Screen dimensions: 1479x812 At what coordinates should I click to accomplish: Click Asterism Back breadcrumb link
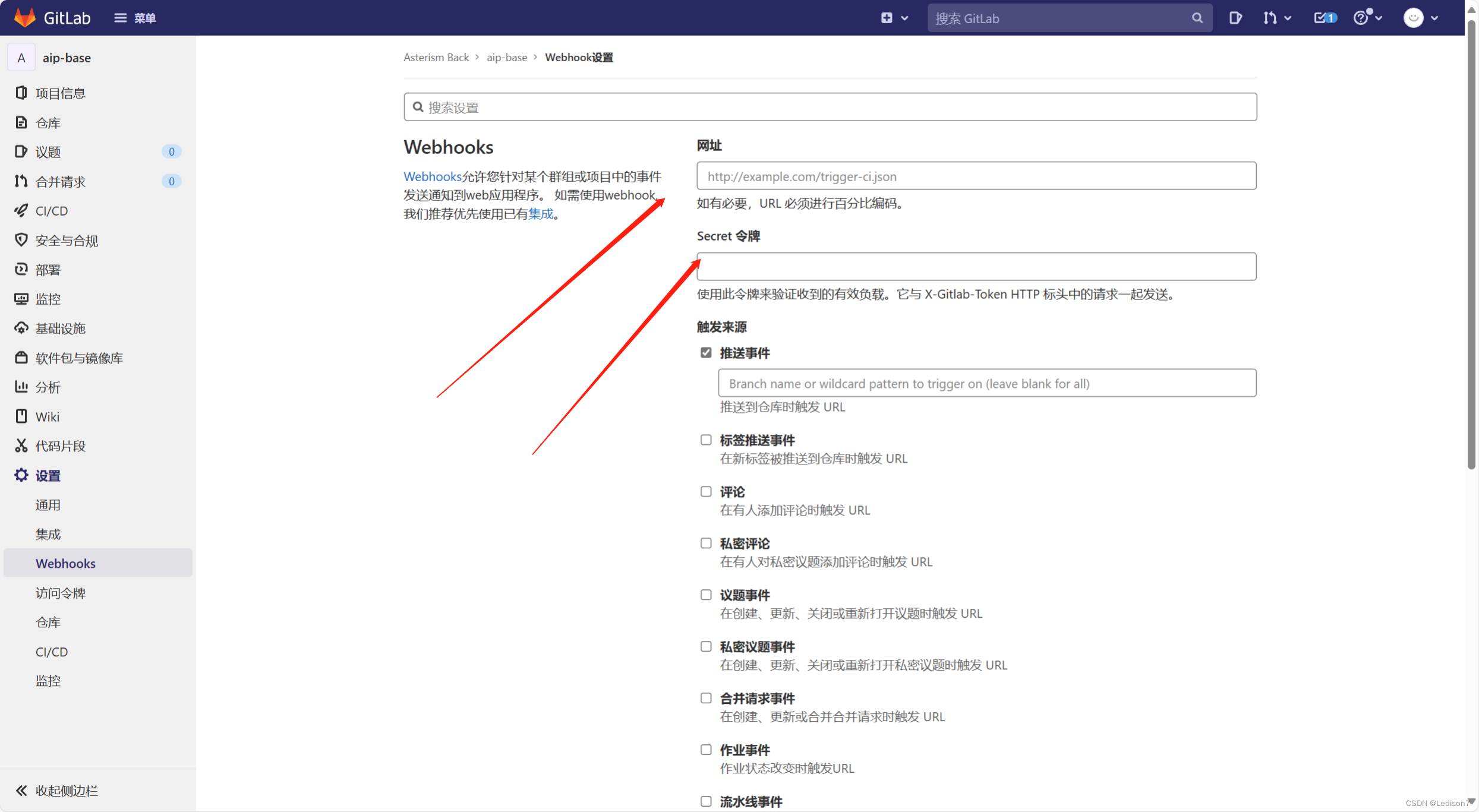(x=436, y=57)
